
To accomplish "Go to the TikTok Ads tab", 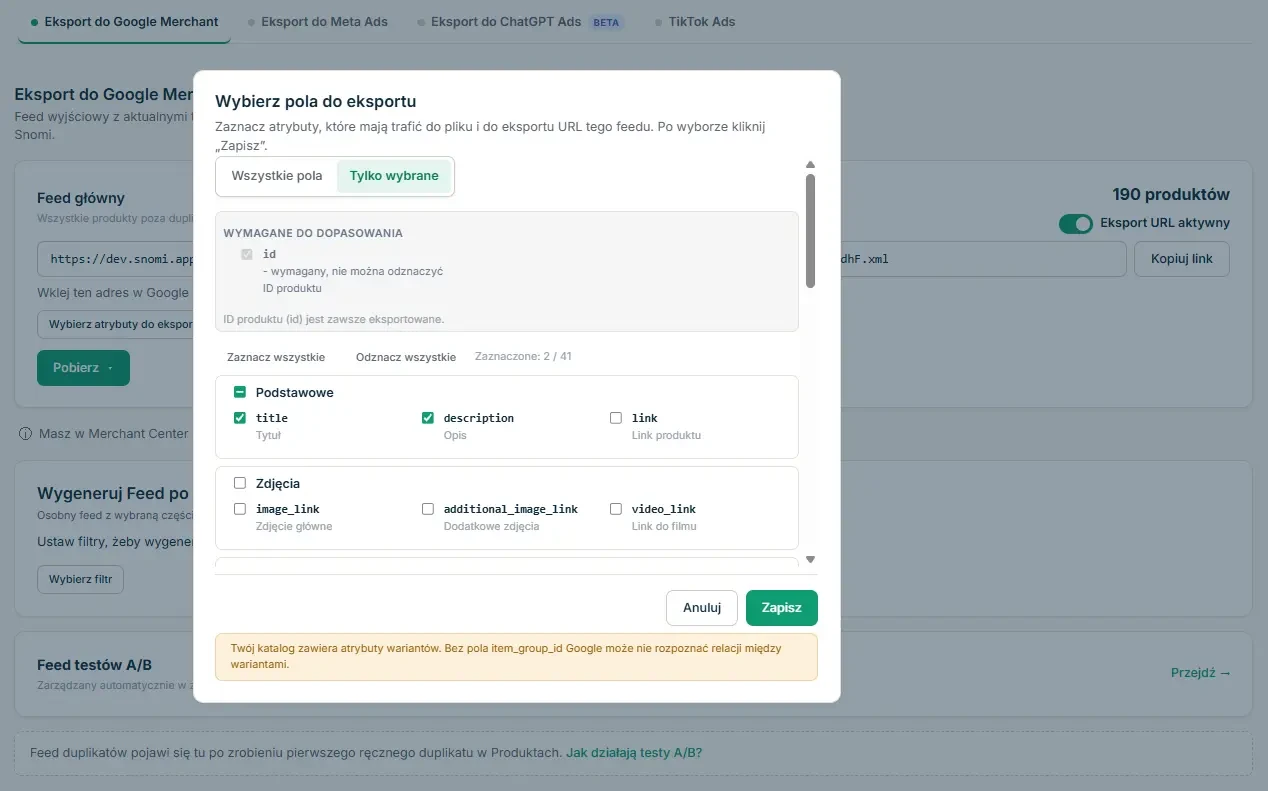I will (695, 21).
